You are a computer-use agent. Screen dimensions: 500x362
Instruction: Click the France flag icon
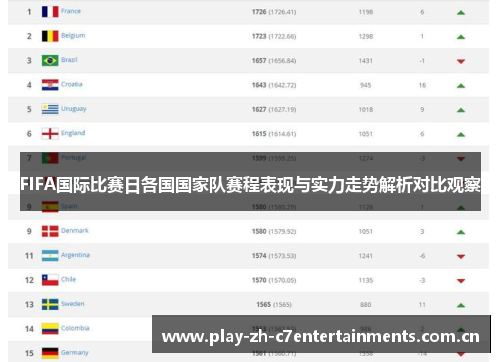[50, 12]
